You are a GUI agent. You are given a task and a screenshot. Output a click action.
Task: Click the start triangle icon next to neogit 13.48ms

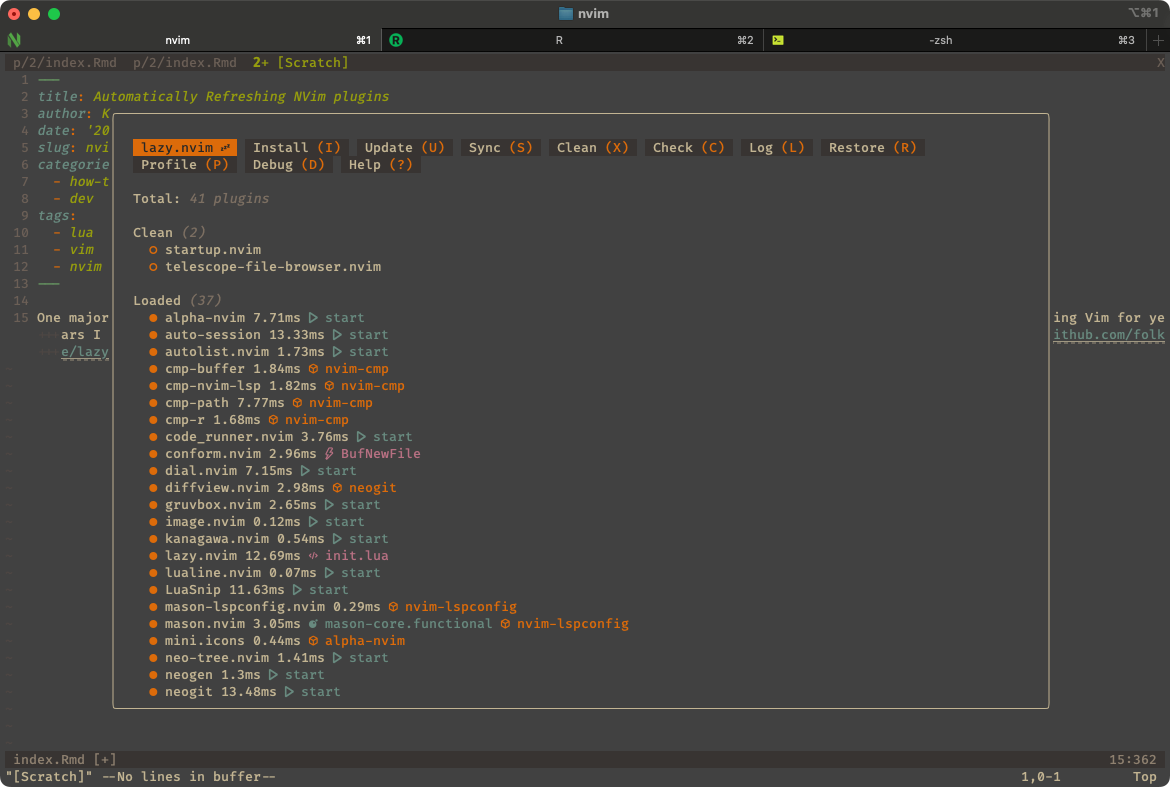[290, 692]
